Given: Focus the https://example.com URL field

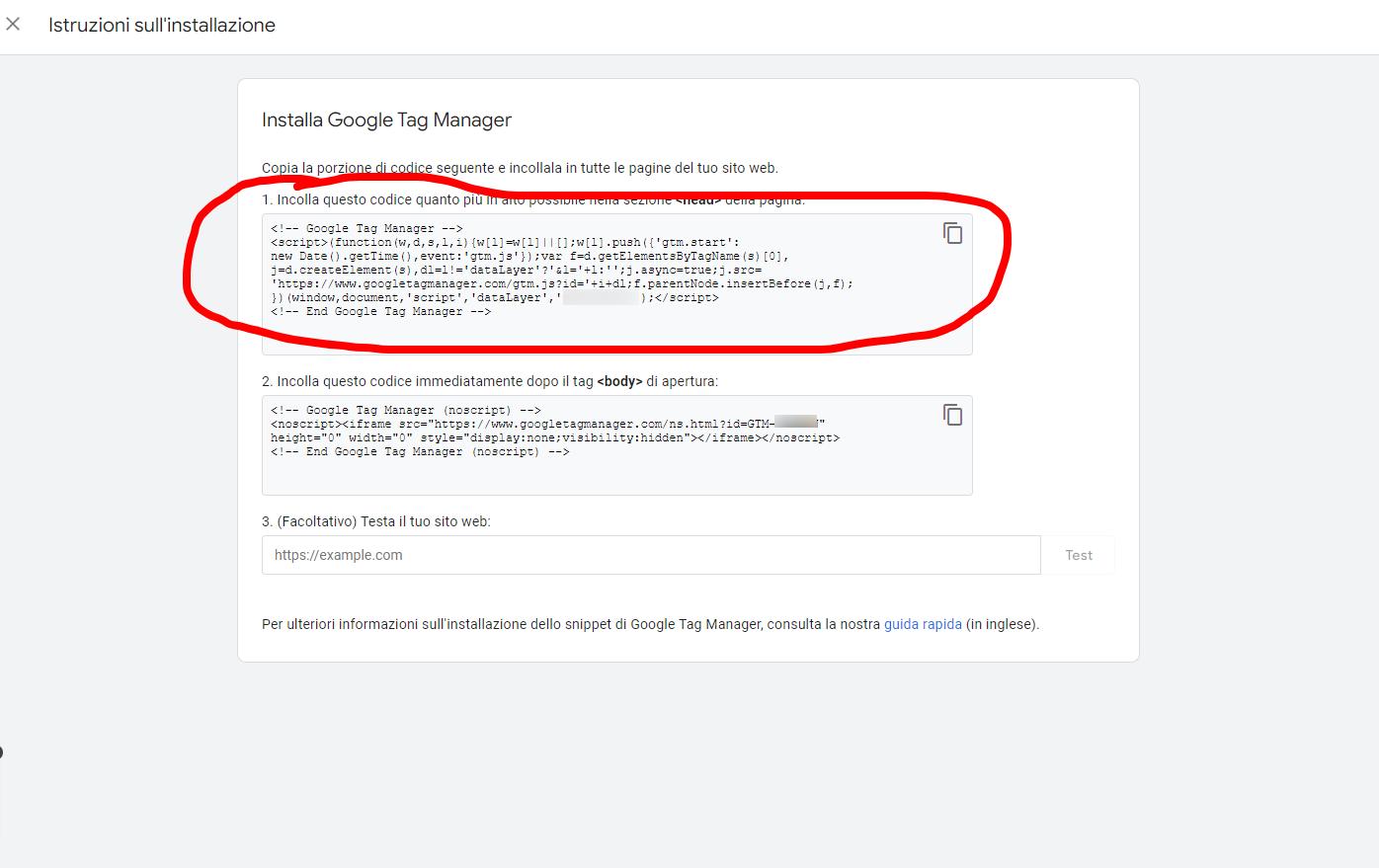Looking at the screenshot, I should (650, 555).
